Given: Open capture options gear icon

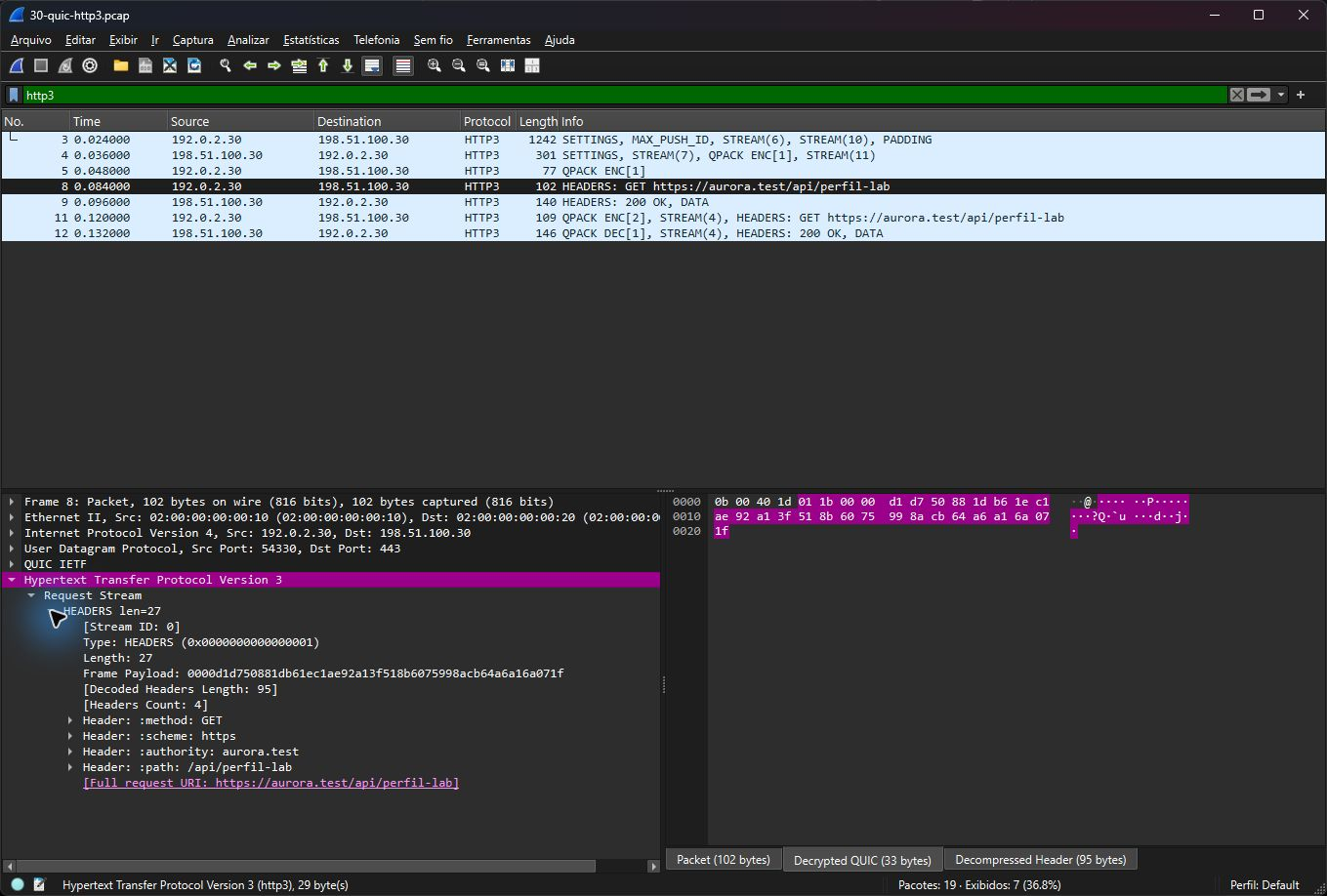Looking at the screenshot, I should pyautogui.click(x=90, y=65).
